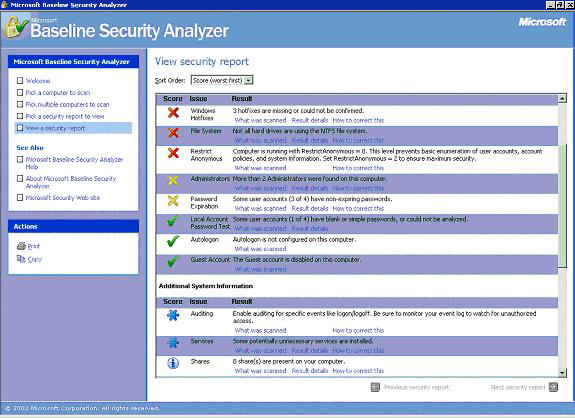Image resolution: width=575 pixels, height=418 pixels.
Task: Open How to correct this for Shares
Action: (x=358, y=371)
